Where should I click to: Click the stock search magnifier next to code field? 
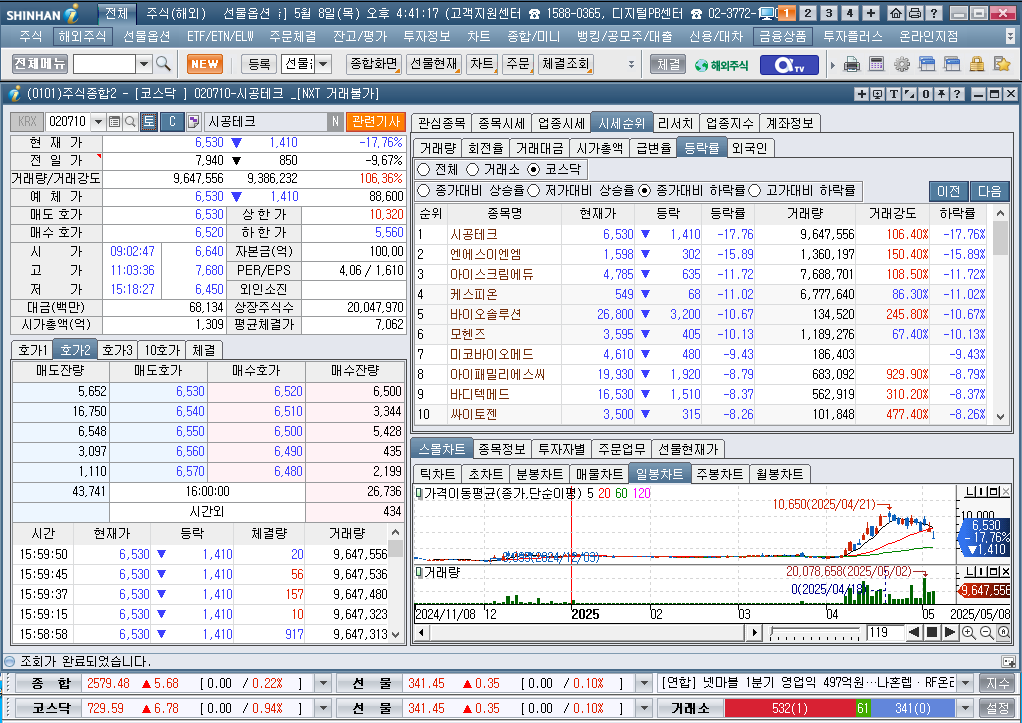[x=130, y=121]
